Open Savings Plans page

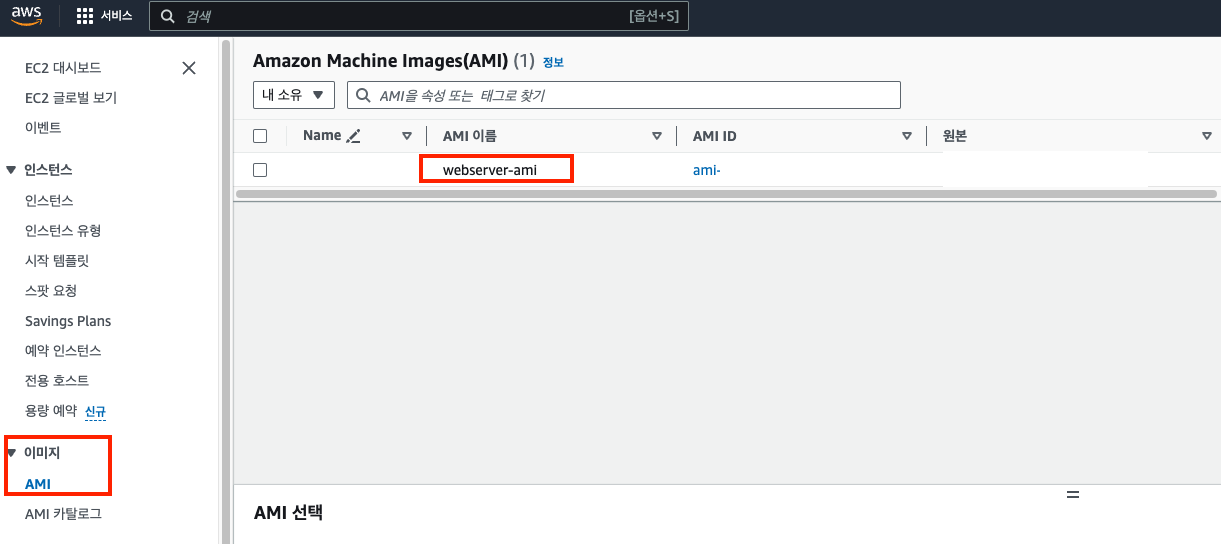pyautogui.click(x=68, y=321)
